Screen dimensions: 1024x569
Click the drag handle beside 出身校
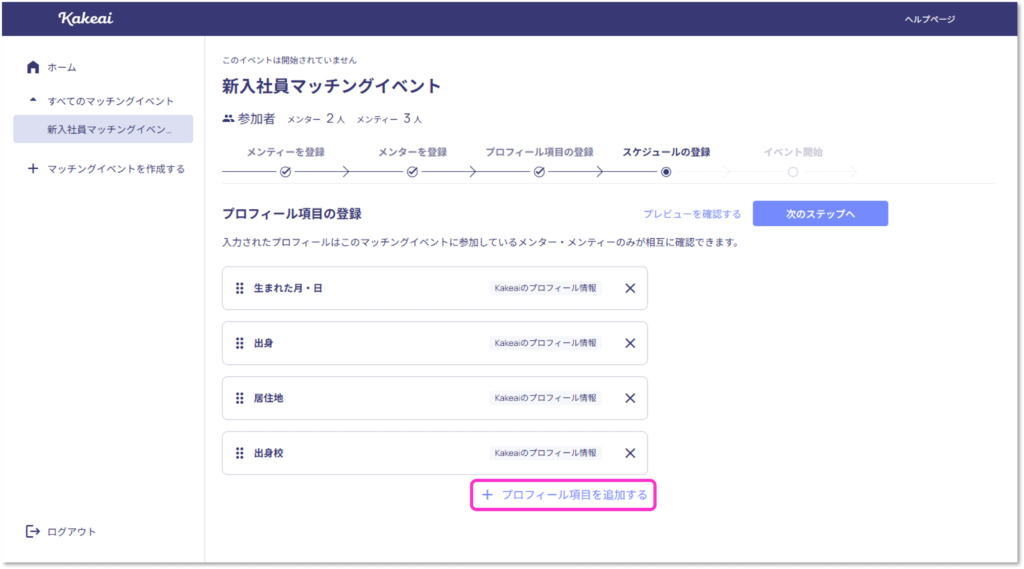[x=240, y=453]
